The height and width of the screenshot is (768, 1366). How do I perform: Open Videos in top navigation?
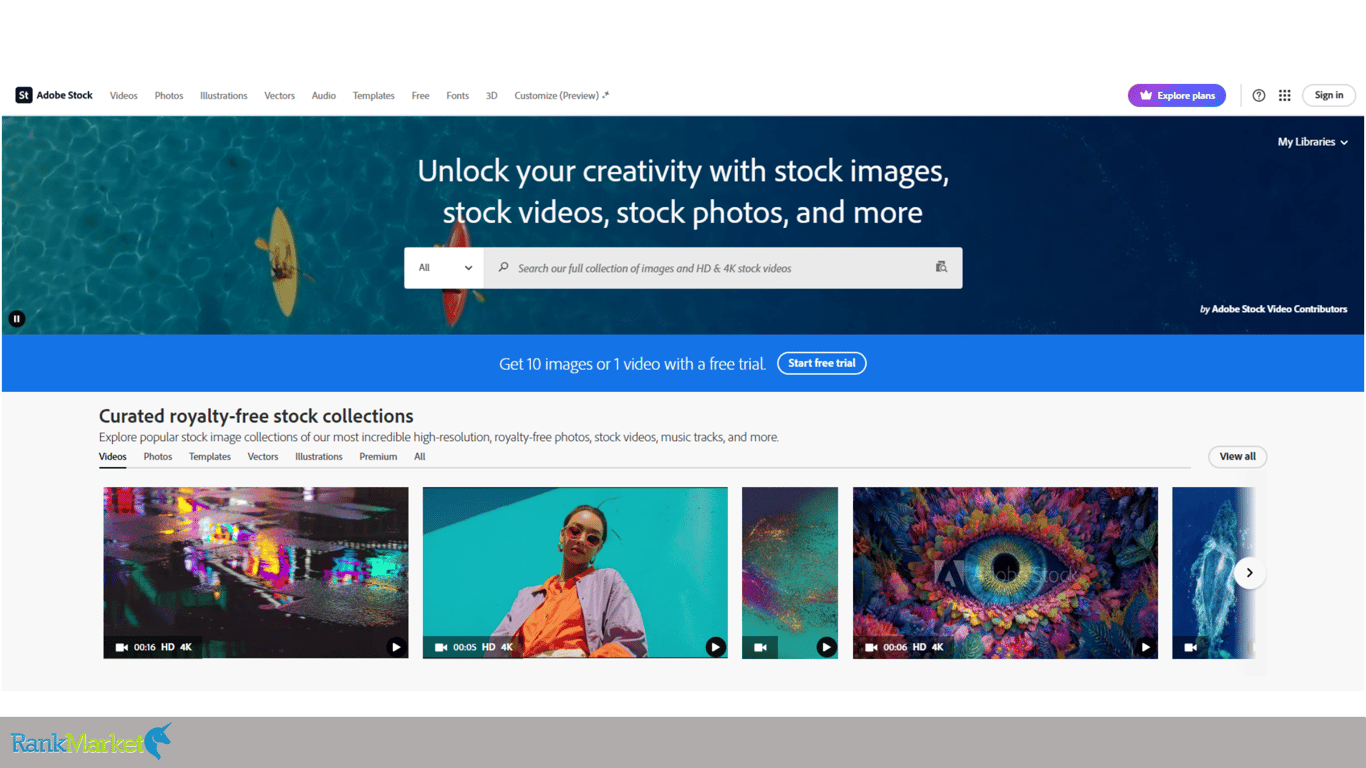pos(124,96)
